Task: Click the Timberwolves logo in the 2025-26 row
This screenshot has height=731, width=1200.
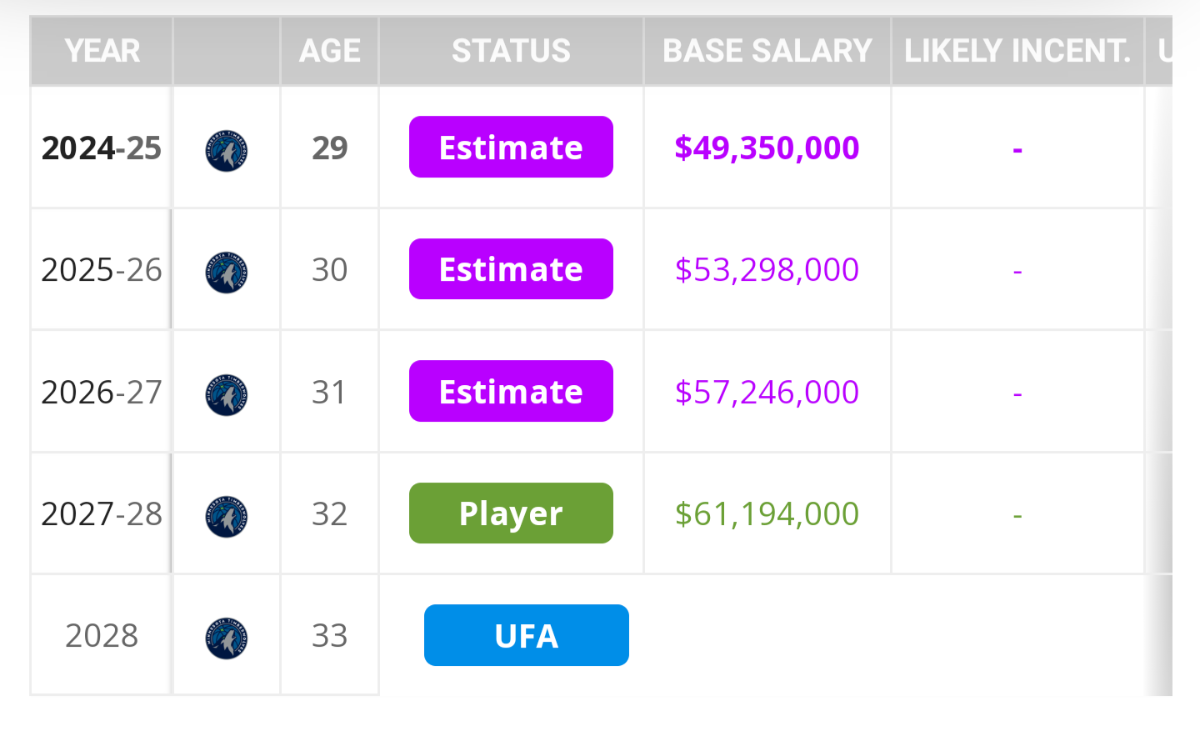Action: click(227, 272)
